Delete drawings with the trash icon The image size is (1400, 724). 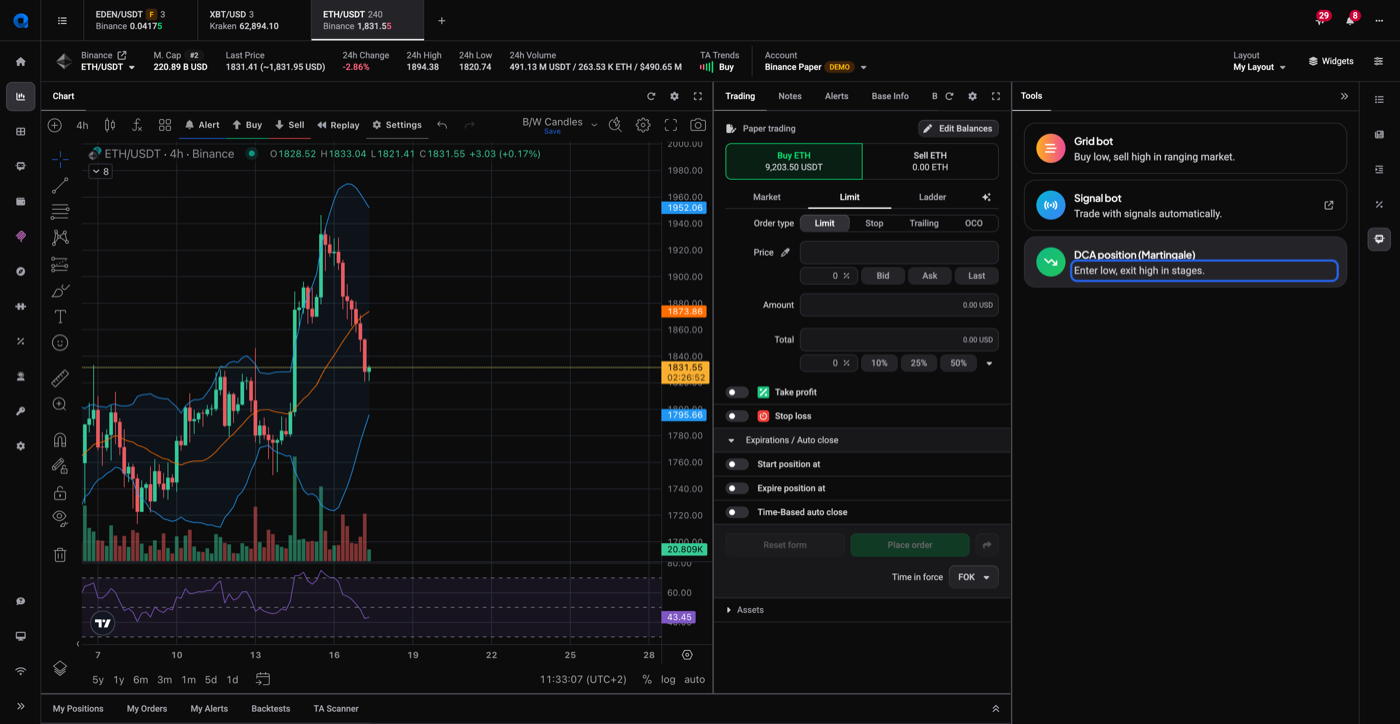pos(60,554)
